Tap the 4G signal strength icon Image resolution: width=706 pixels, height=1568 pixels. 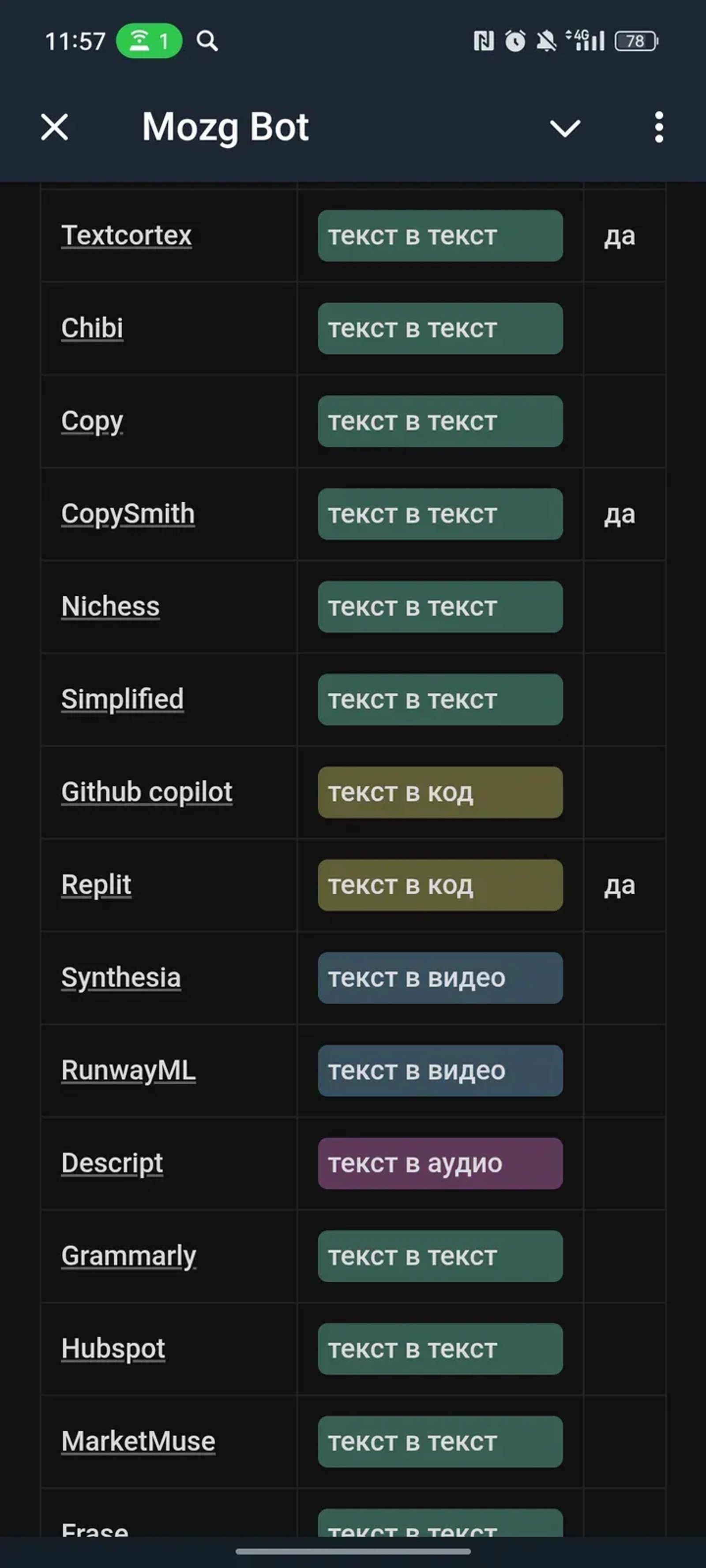586,41
